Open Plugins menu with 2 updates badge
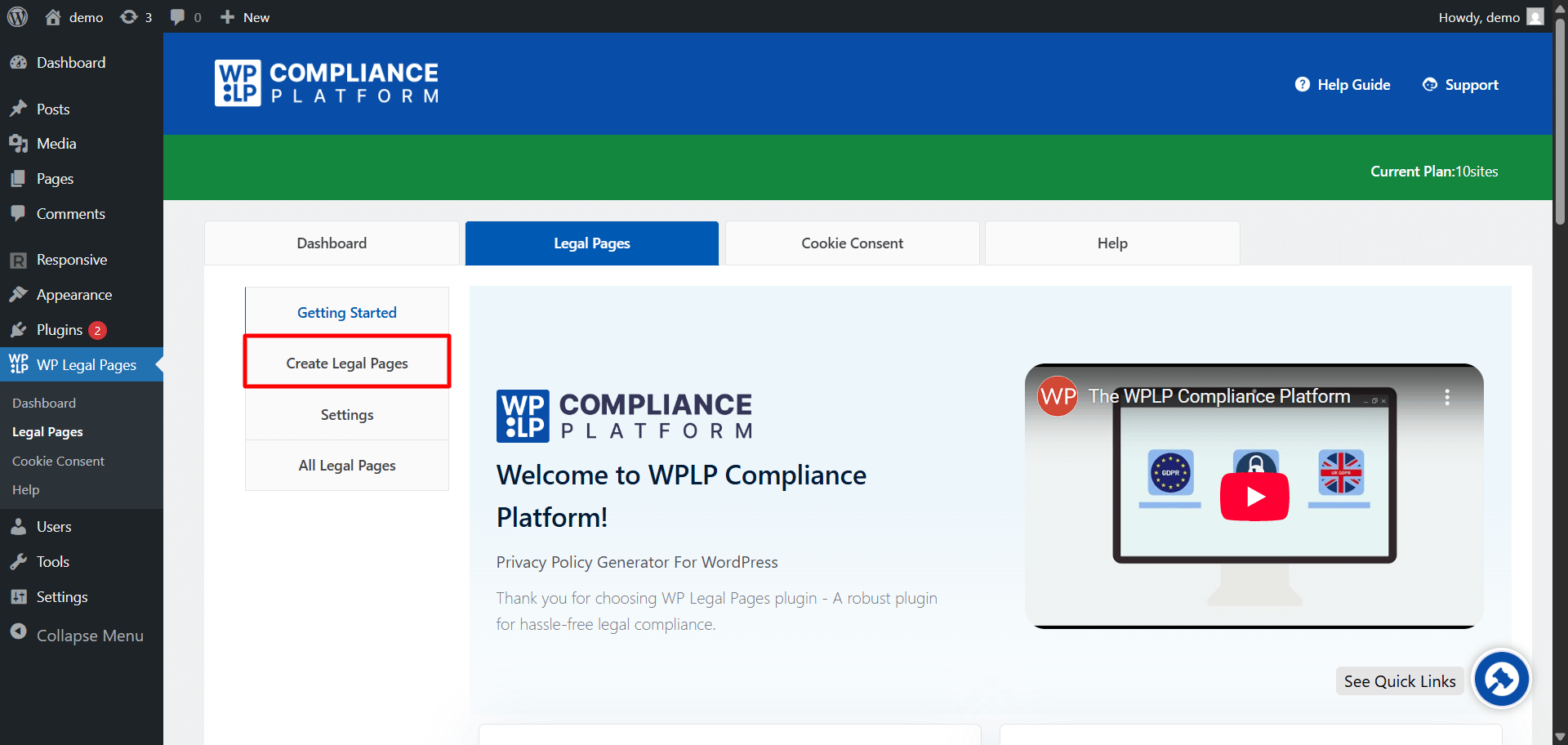The height and width of the screenshot is (745, 1568). click(60, 330)
